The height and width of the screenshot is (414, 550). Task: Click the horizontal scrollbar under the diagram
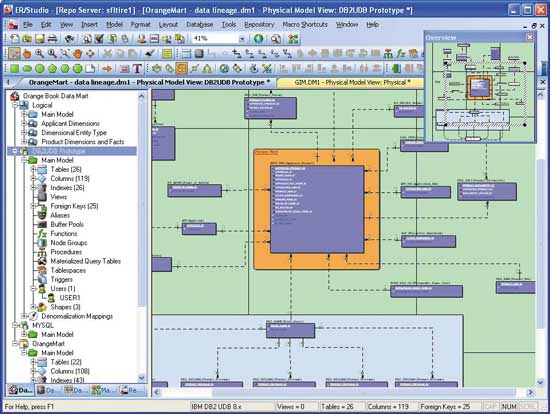pyautogui.click(x=343, y=392)
